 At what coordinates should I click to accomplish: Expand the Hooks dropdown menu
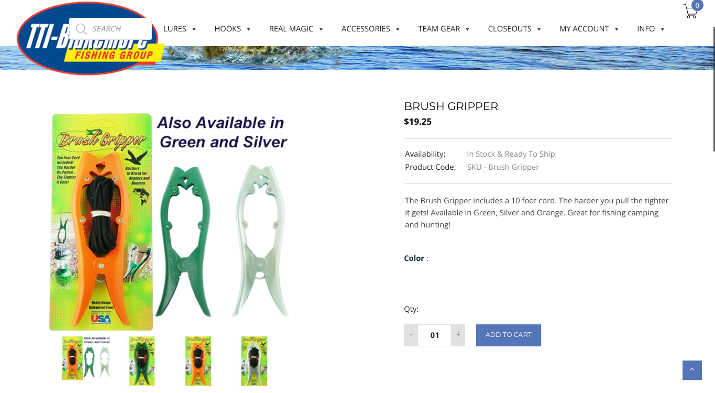pos(232,29)
